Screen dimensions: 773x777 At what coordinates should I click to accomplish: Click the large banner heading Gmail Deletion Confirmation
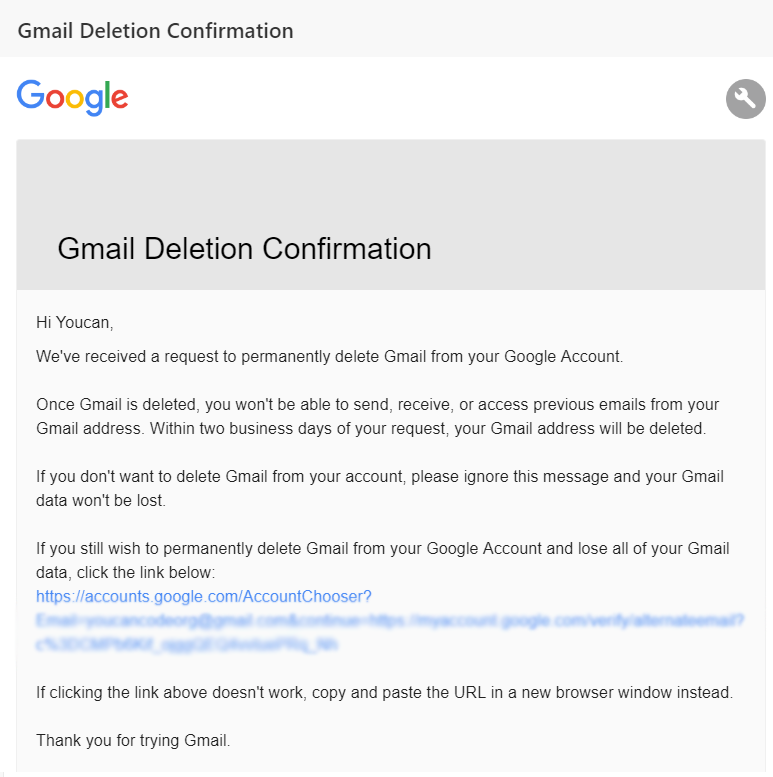click(x=244, y=248)
